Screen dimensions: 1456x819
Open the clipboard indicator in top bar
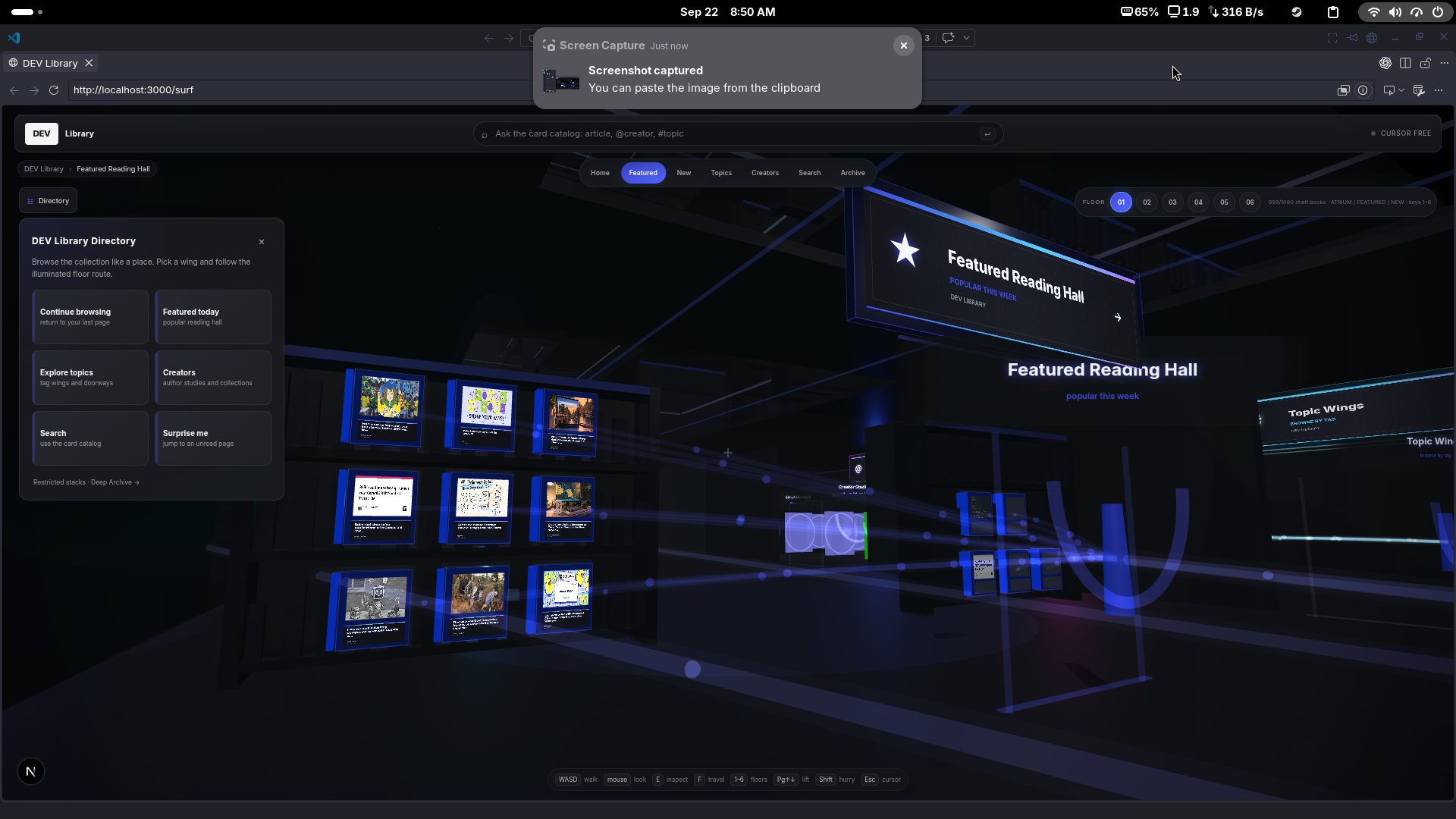pos(1332,12)
